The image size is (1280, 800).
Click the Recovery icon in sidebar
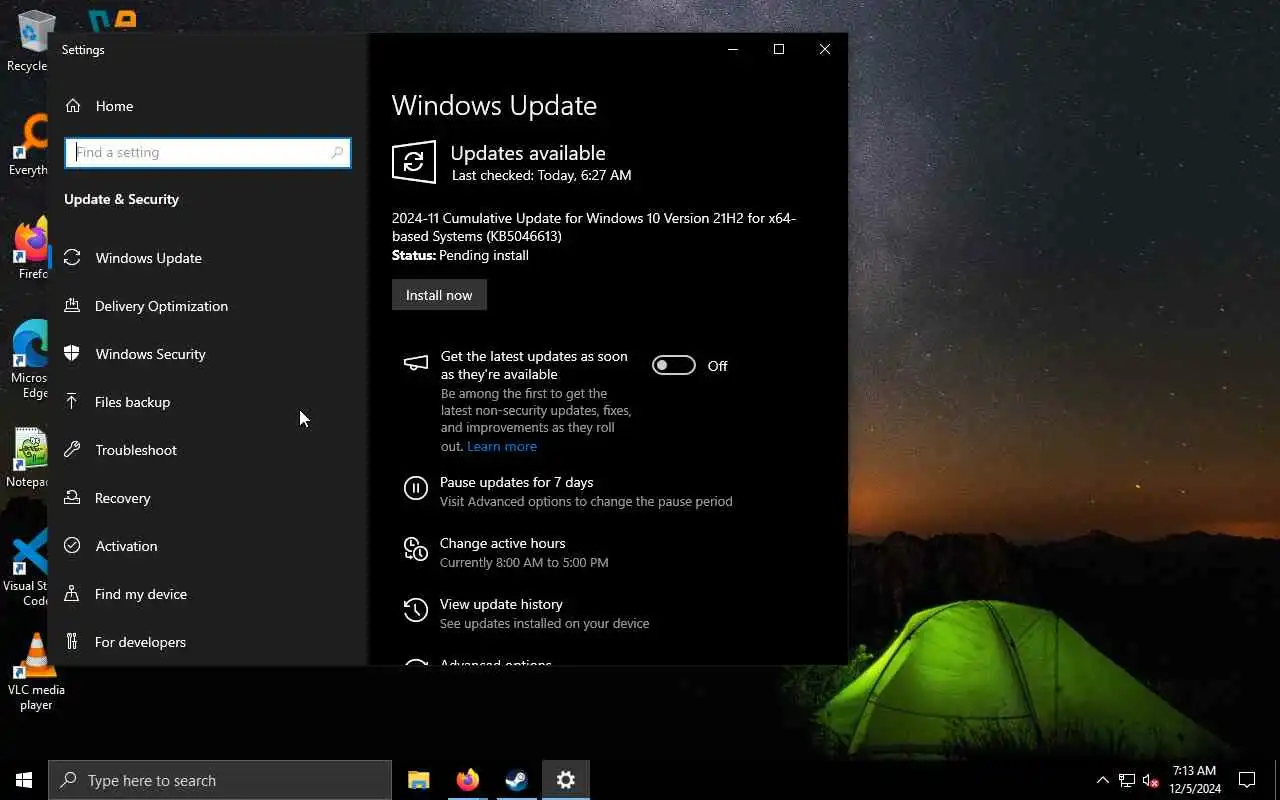[x=72, y=498]
